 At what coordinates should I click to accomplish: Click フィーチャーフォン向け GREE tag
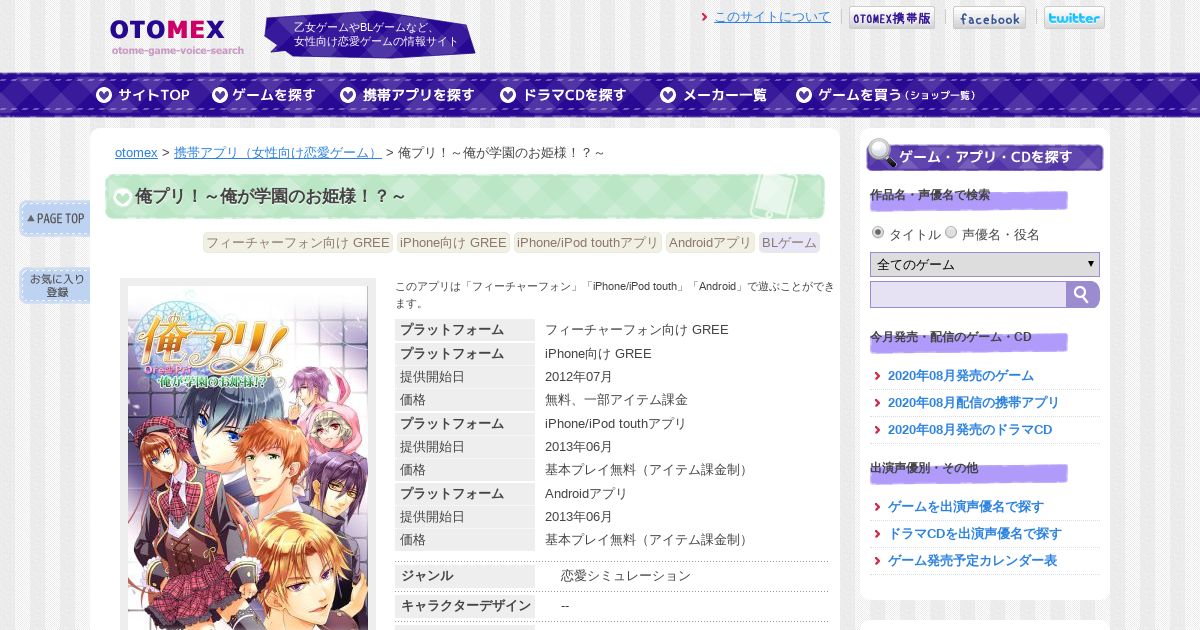298,243
